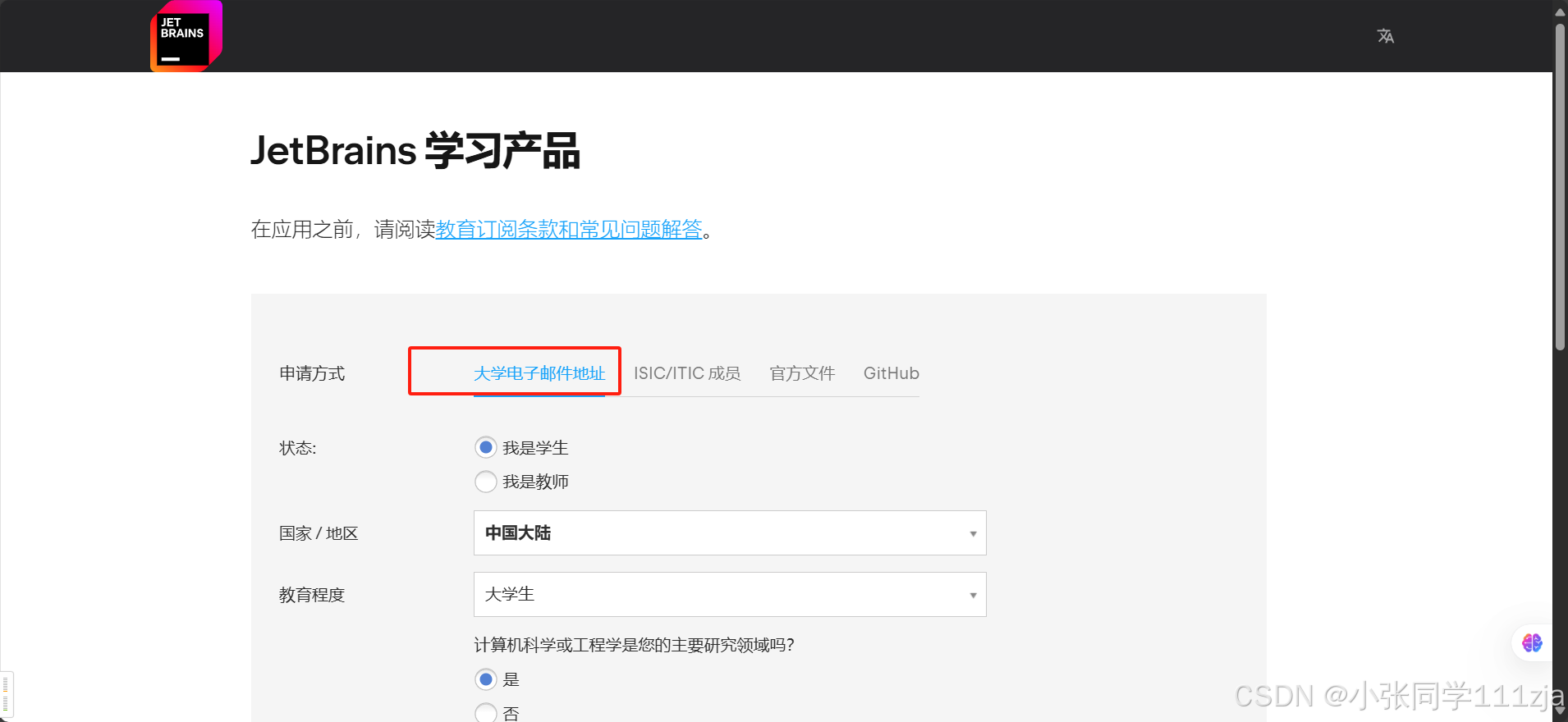Click the 教育程度 label
Viewport: 1568px width, 722px height.
tap(312, 595)
